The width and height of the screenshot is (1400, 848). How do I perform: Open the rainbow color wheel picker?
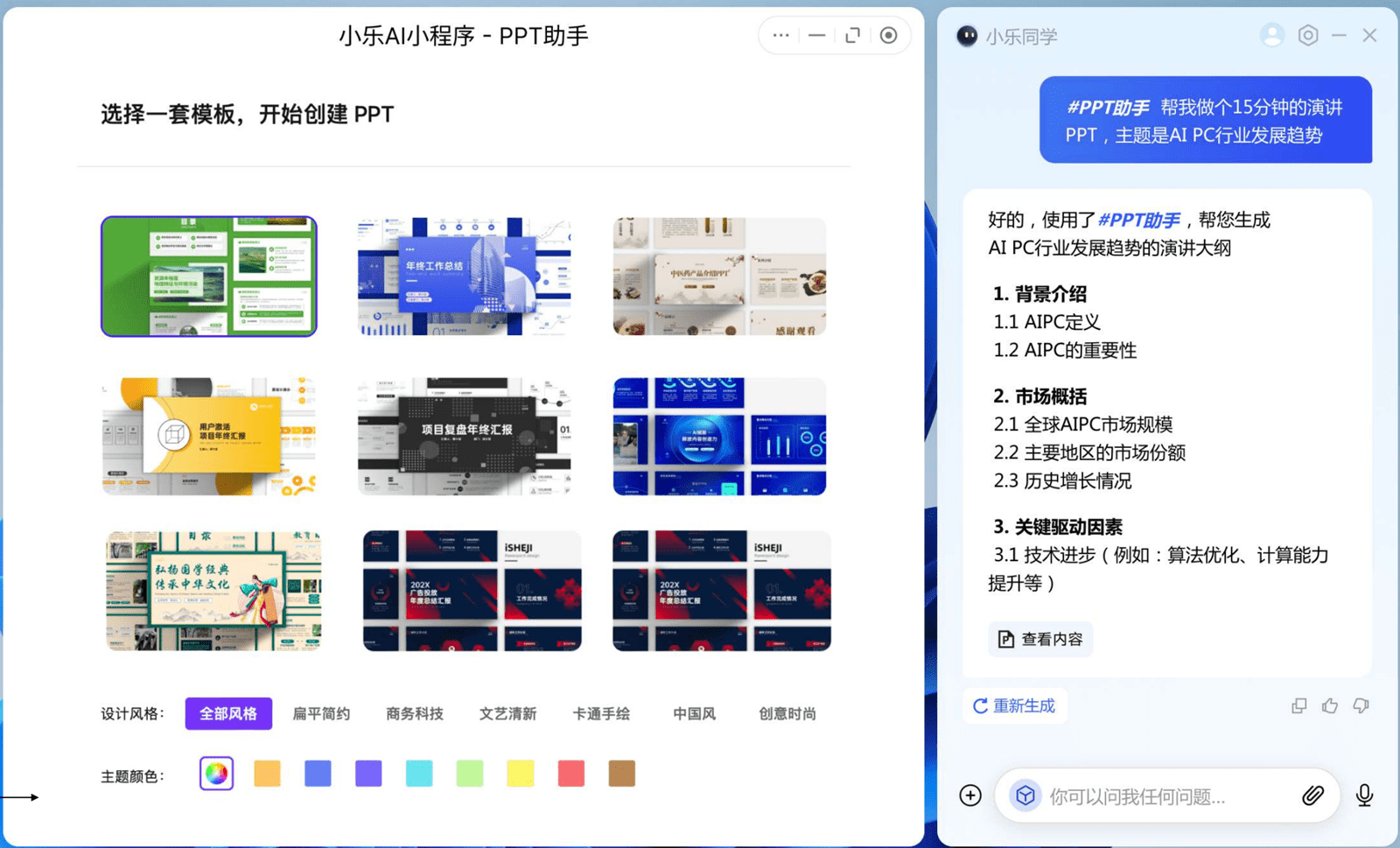click(x=216, y=773)
